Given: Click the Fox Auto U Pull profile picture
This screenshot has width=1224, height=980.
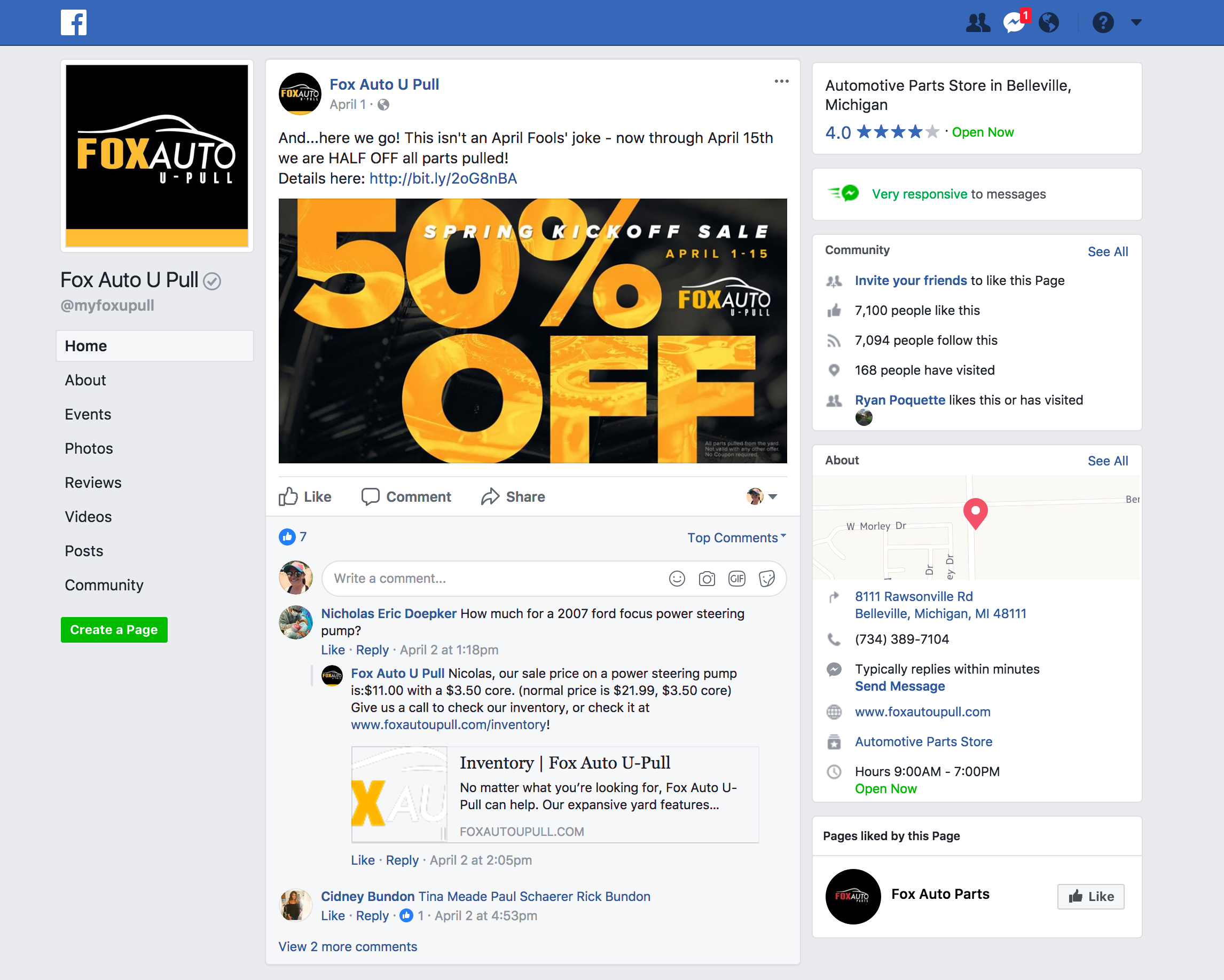Looking at the screenshot, I should point(157,155).
